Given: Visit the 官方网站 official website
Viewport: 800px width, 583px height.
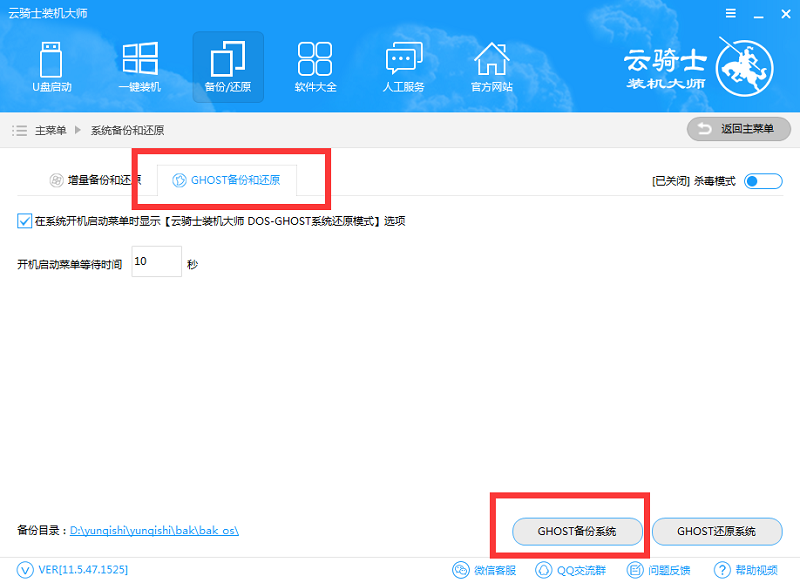Looking at the screenshot, I should click(x=491, y=67).
